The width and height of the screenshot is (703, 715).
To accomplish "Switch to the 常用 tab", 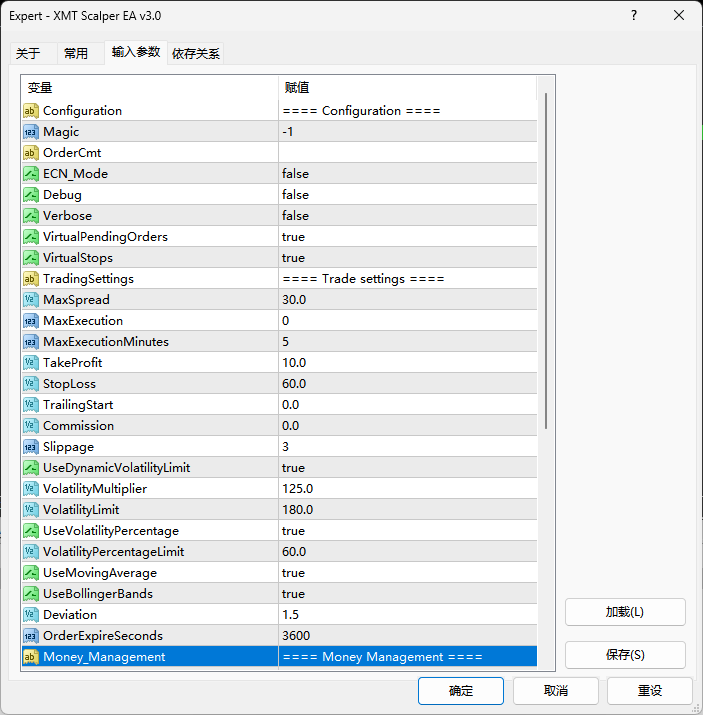I will click(x=80, y=53).
